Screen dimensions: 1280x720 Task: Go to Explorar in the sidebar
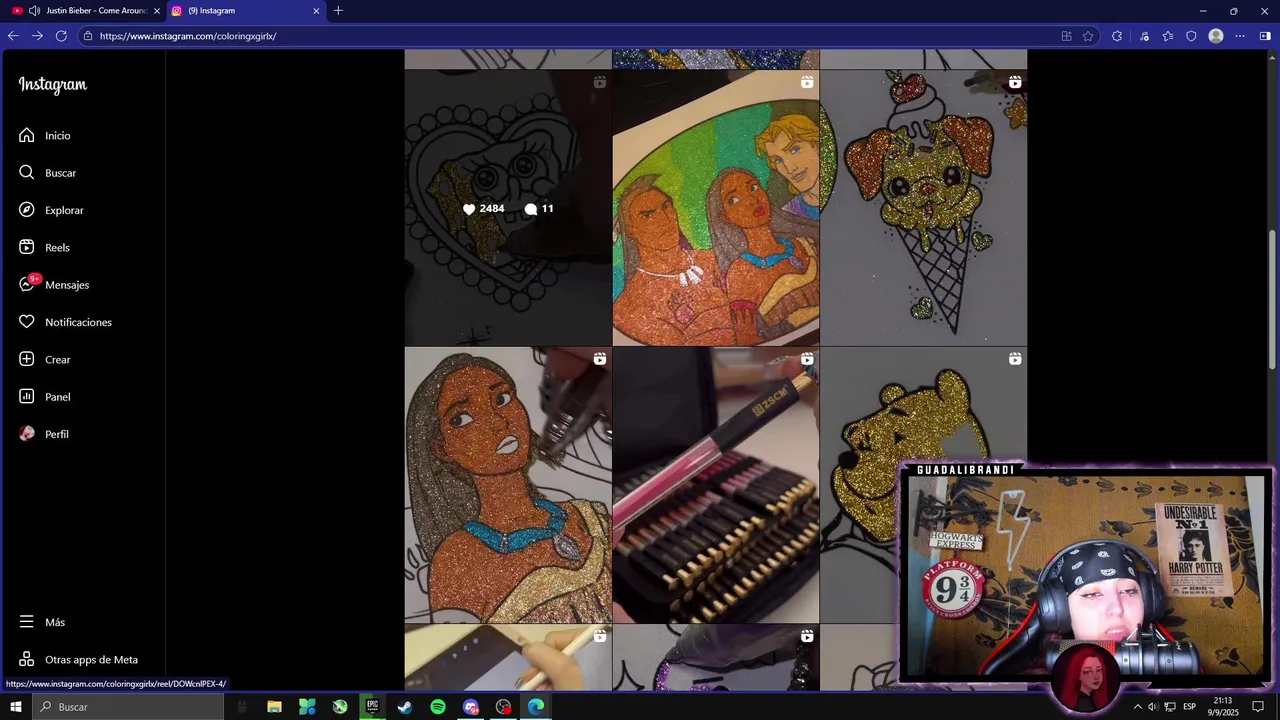point(51,210)
